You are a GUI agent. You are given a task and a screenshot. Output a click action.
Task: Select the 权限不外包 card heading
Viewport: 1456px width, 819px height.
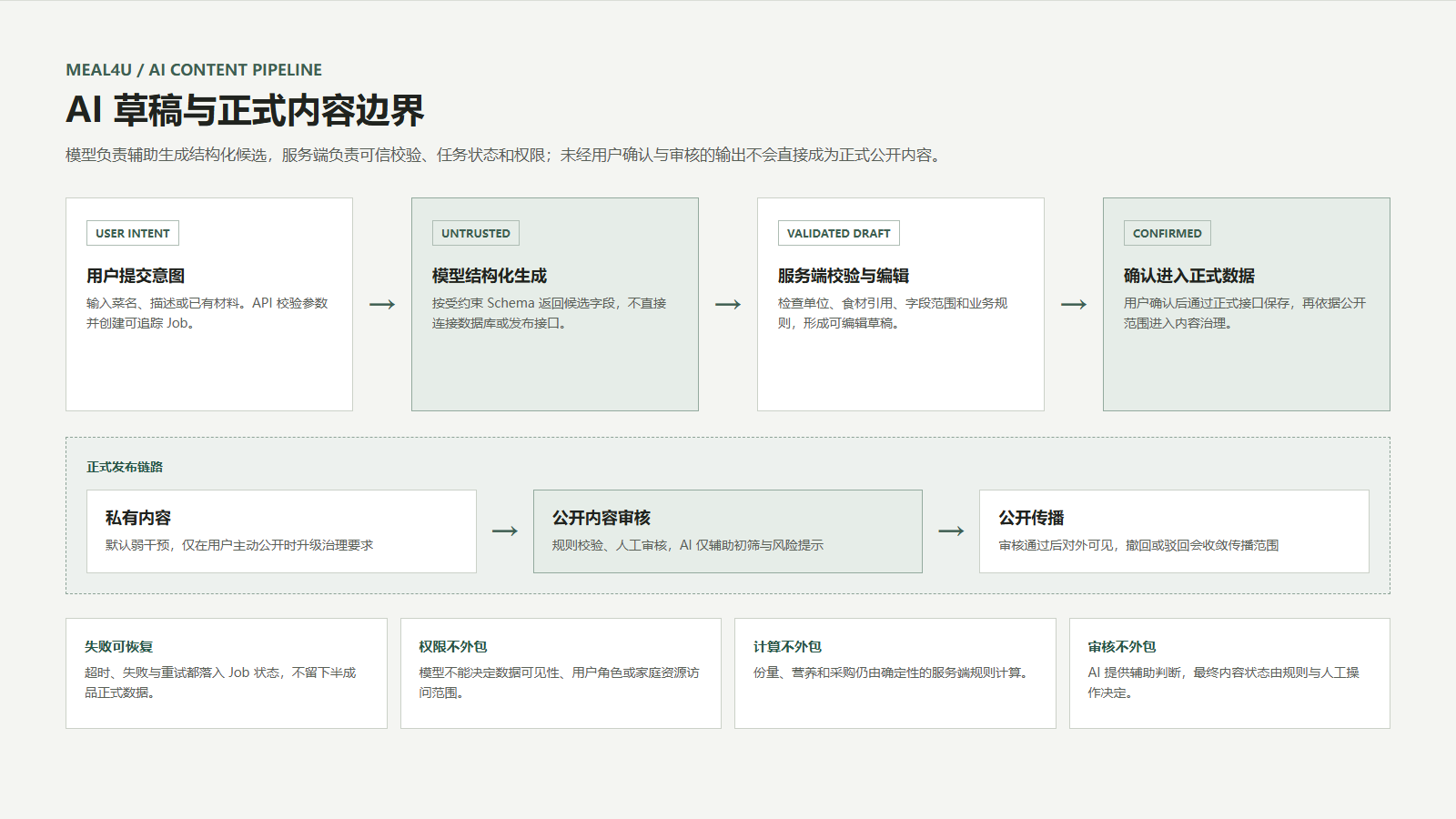point(453,647)
